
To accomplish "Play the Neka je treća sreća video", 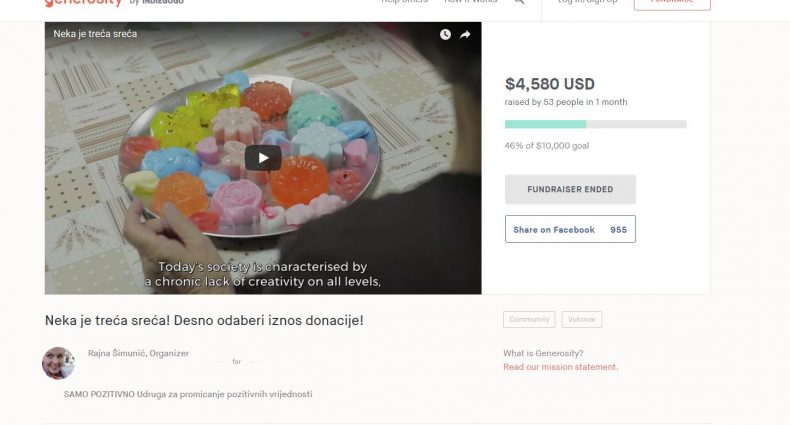I will (x=263, y=158).
